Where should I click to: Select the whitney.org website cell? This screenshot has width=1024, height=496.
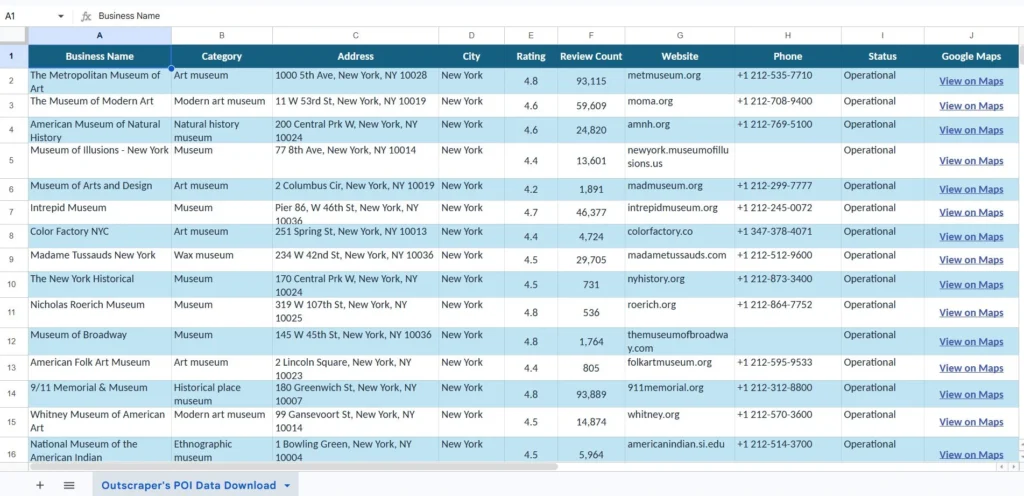pos(680,422)
